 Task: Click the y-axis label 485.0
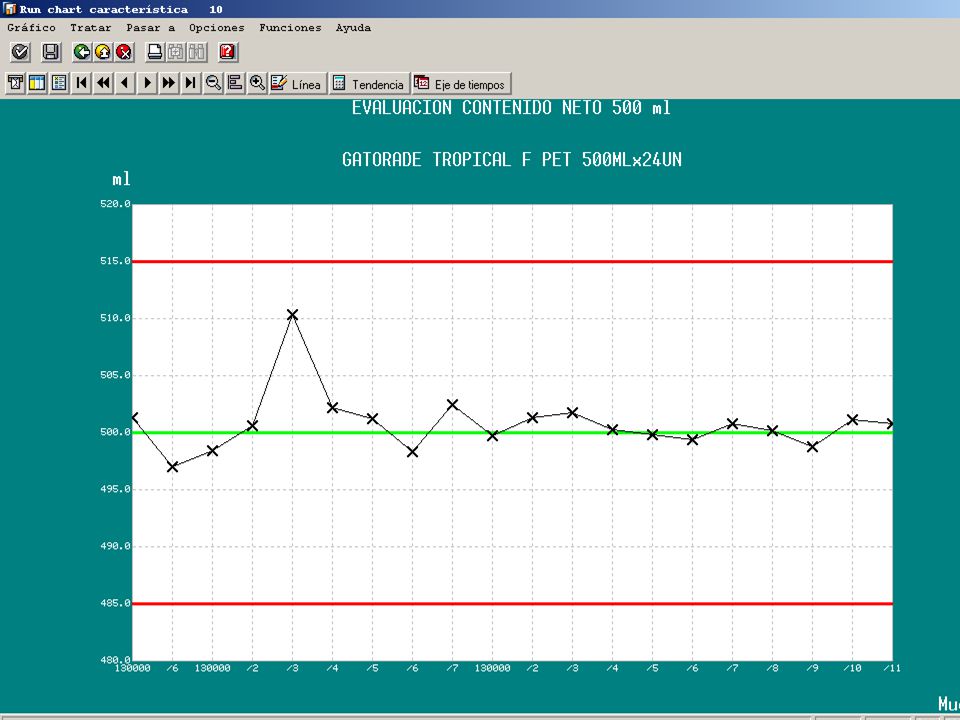(115, 603)
